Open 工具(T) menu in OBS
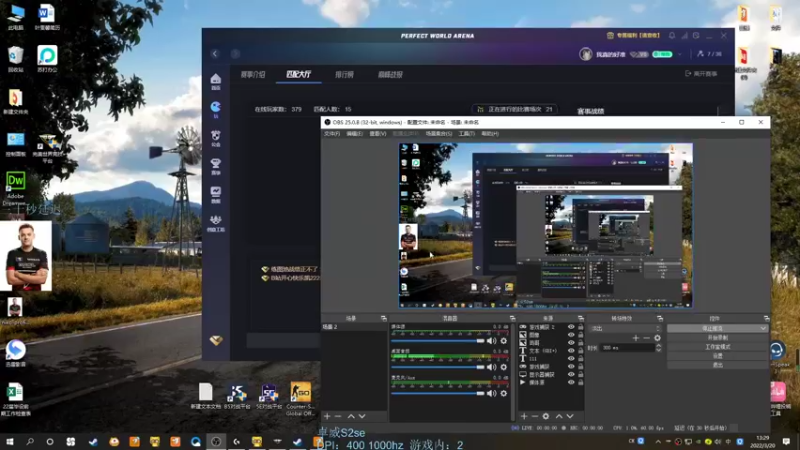Screen dimensions: 800x450 pos(466,134)
